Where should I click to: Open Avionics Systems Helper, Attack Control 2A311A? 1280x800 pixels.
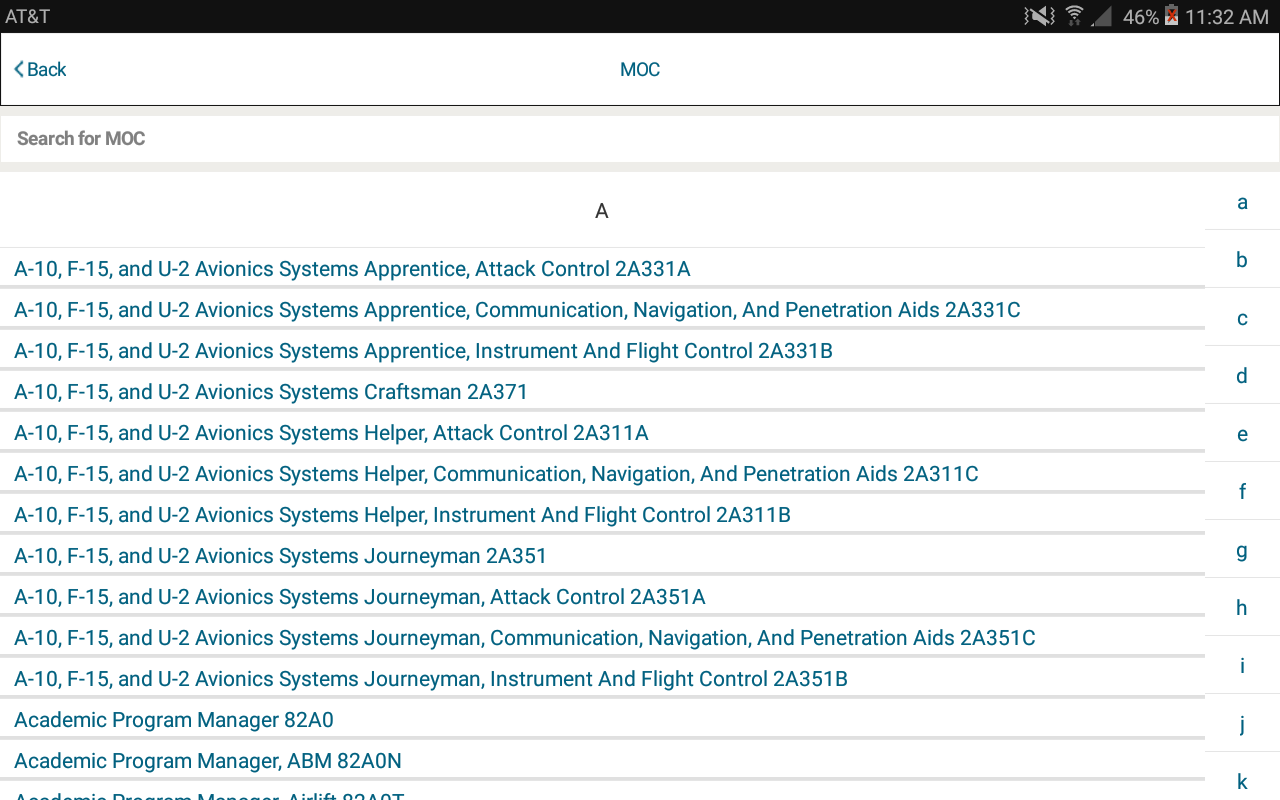(331, 433)
